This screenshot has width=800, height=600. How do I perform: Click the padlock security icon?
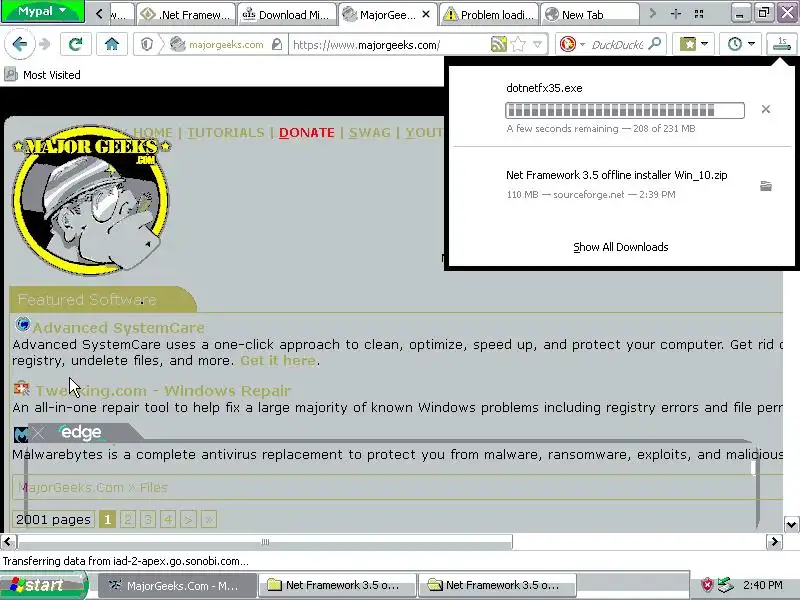277,45
